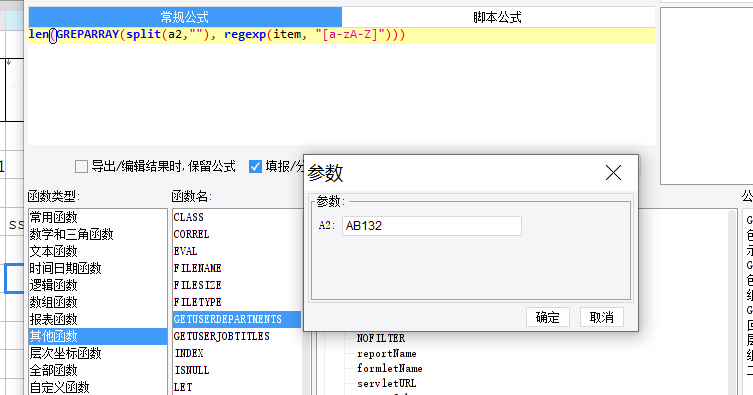This screenshot has height=395, width=753.
Task: Choose LET in function name list
Action: [x=237, y=387]
